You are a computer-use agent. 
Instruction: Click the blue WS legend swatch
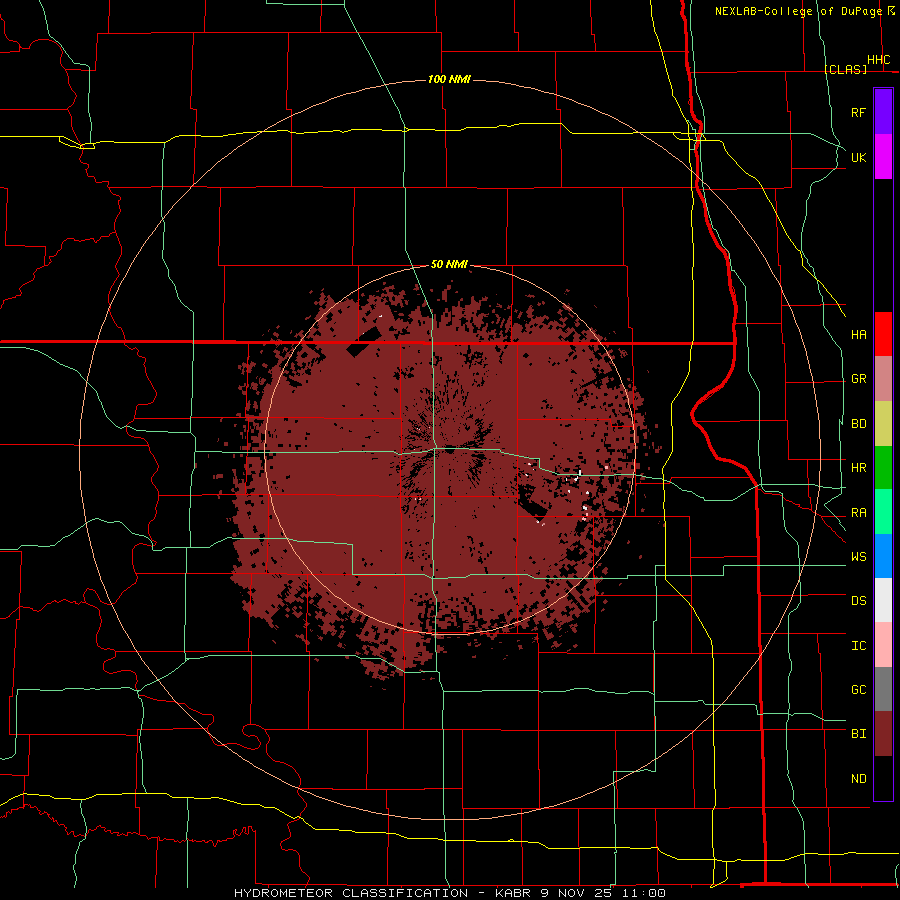click(883, 556)
